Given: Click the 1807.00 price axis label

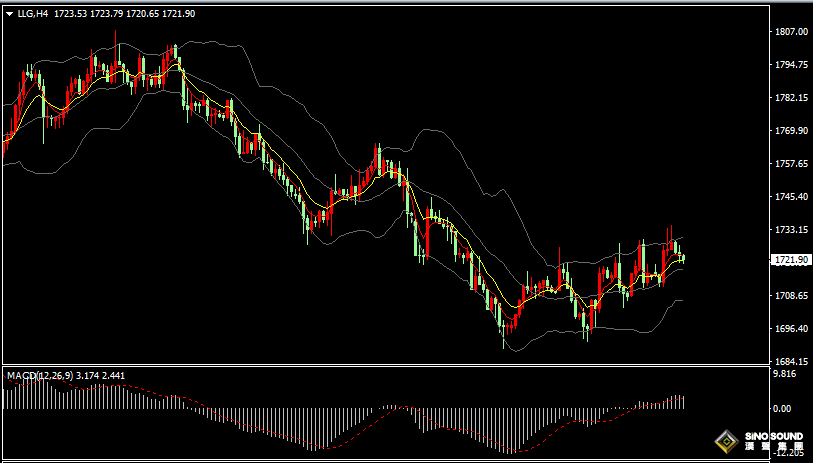Looking at the screenshot, I should tap(790, 32).
